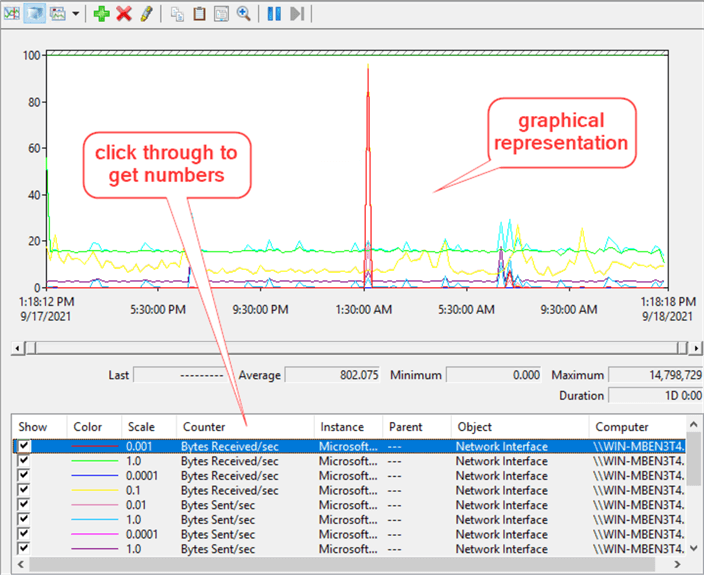Click the counter list's vertical scrollbar down arrow
This screenshot has height=575, width=704.
point(694,548)
